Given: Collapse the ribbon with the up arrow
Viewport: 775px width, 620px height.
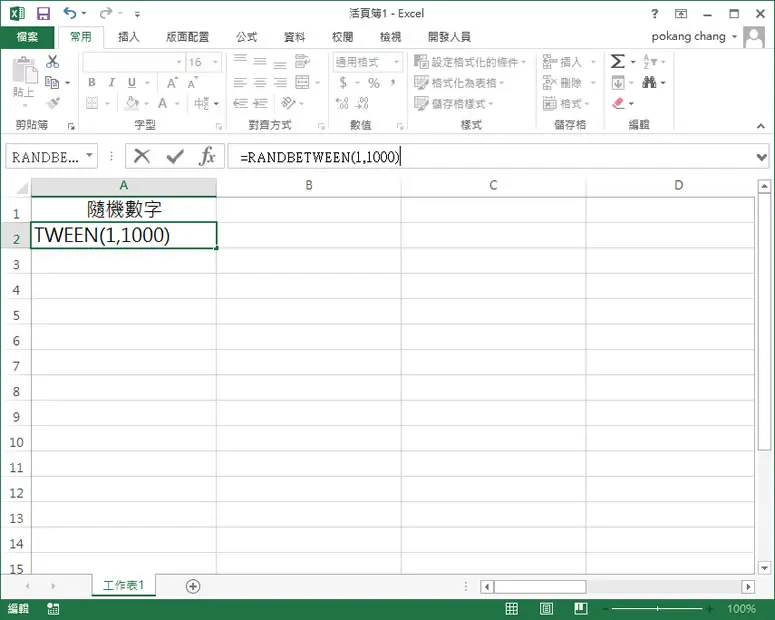Looking at the screenshot, I should (x=761, y=126).
